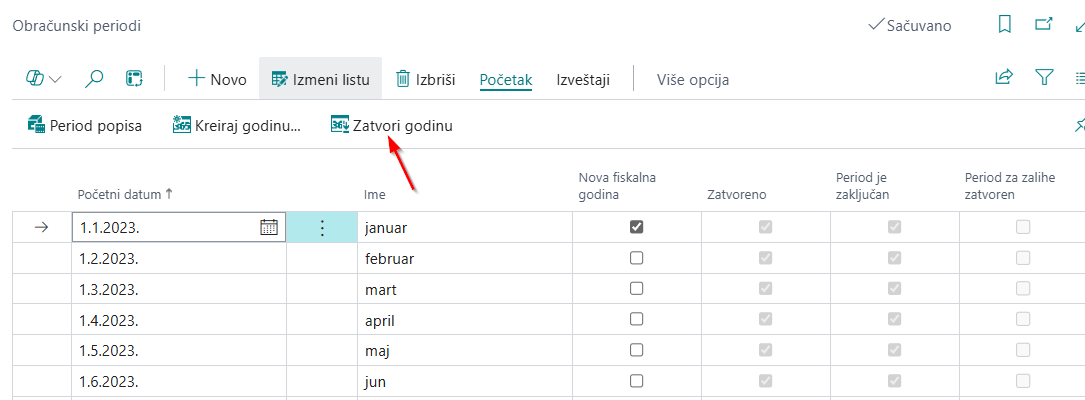Click the jun name cell
Screen dimensions: 1085x400
point(465,381)
